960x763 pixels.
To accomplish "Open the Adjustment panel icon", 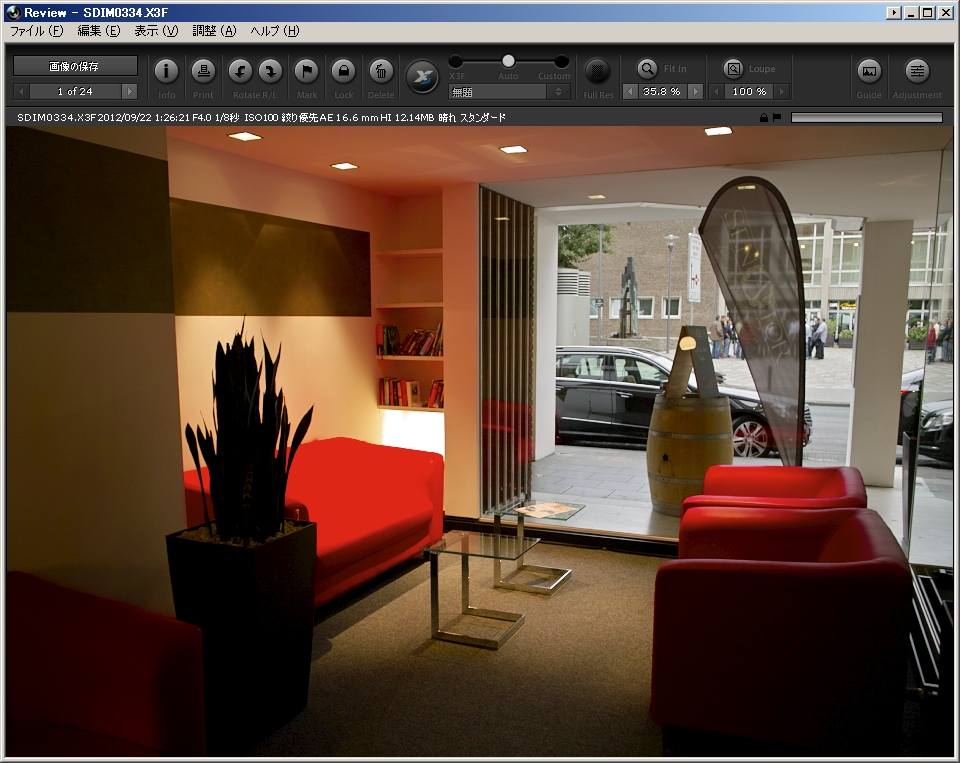I will pos(918,72).
